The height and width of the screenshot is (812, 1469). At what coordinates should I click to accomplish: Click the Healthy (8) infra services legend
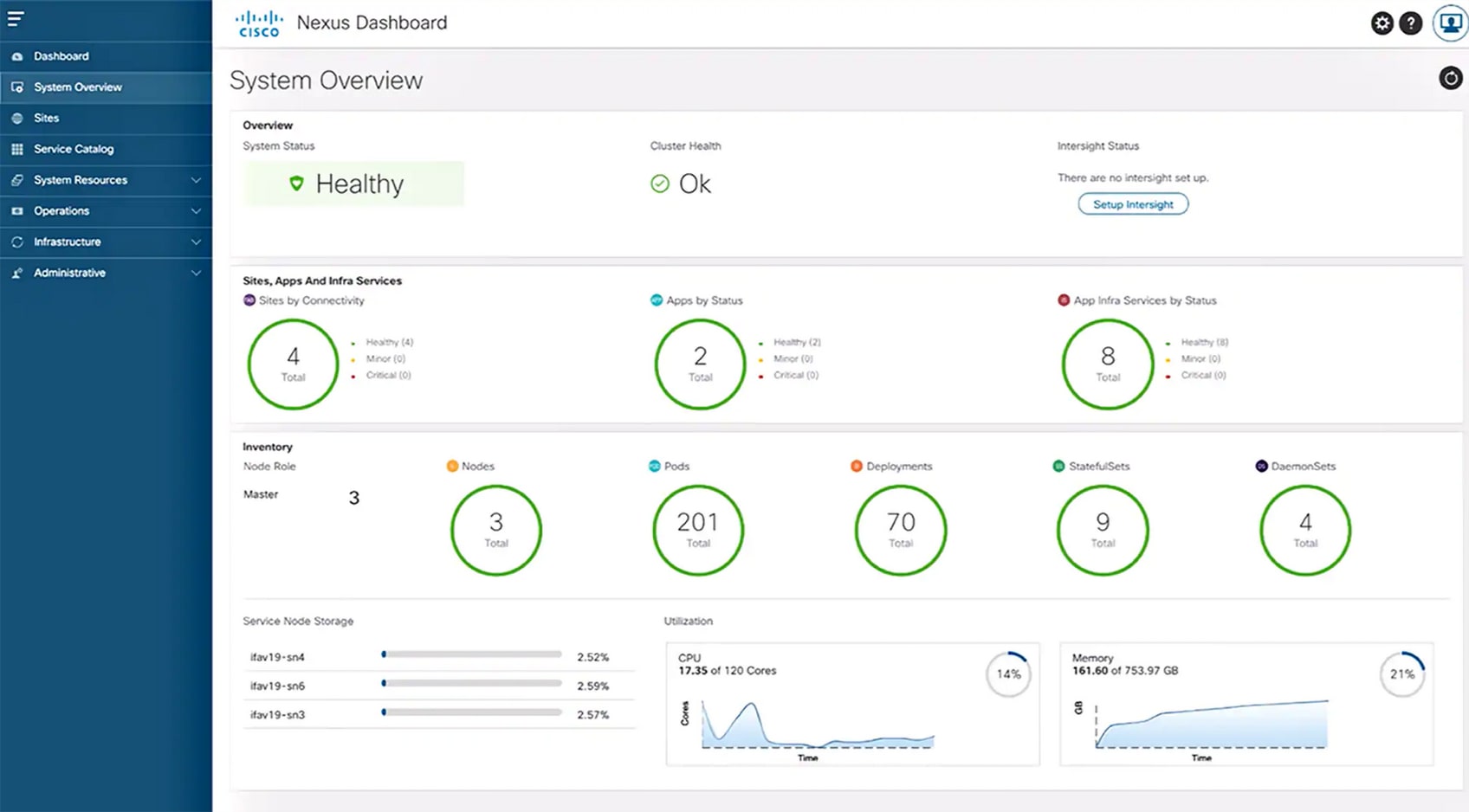[1197, 343]
